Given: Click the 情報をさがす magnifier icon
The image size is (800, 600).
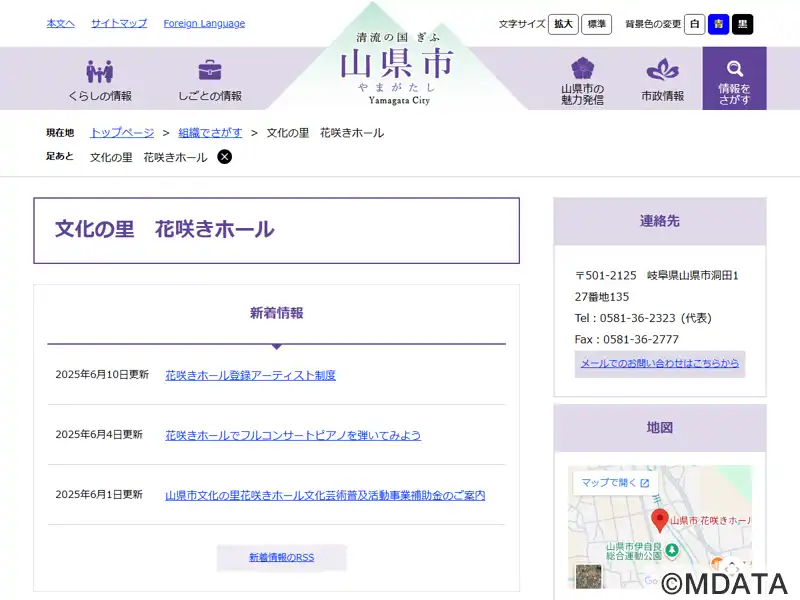Looking at the screenshot, I should click(734, 69).
